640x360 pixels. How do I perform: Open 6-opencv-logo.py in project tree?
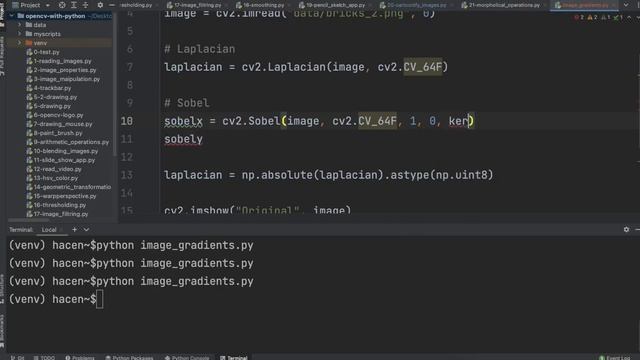pos(58,115)
